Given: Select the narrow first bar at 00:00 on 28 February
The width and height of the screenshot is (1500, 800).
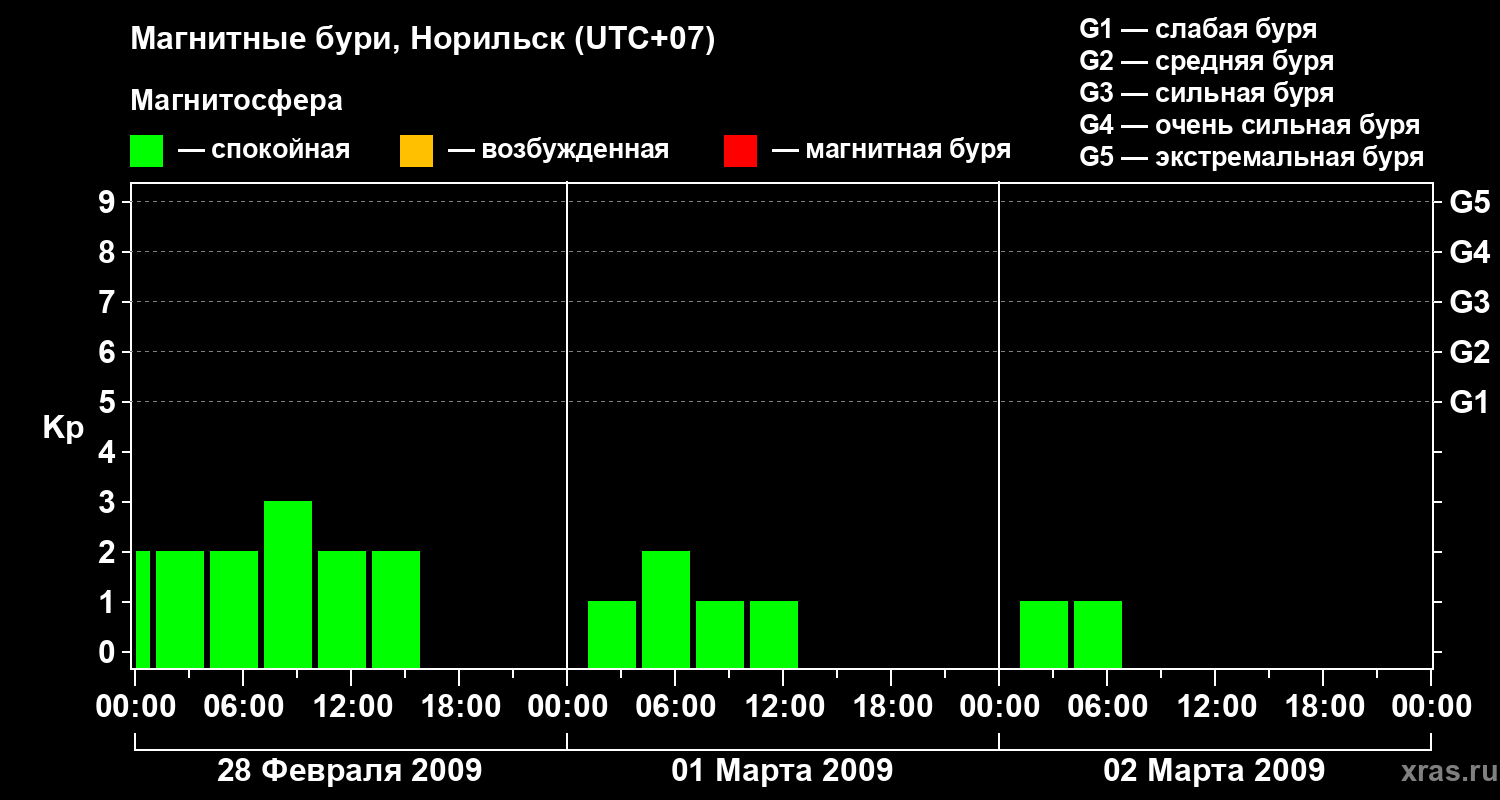Looking at the screenshot, I should pos(143,609).
